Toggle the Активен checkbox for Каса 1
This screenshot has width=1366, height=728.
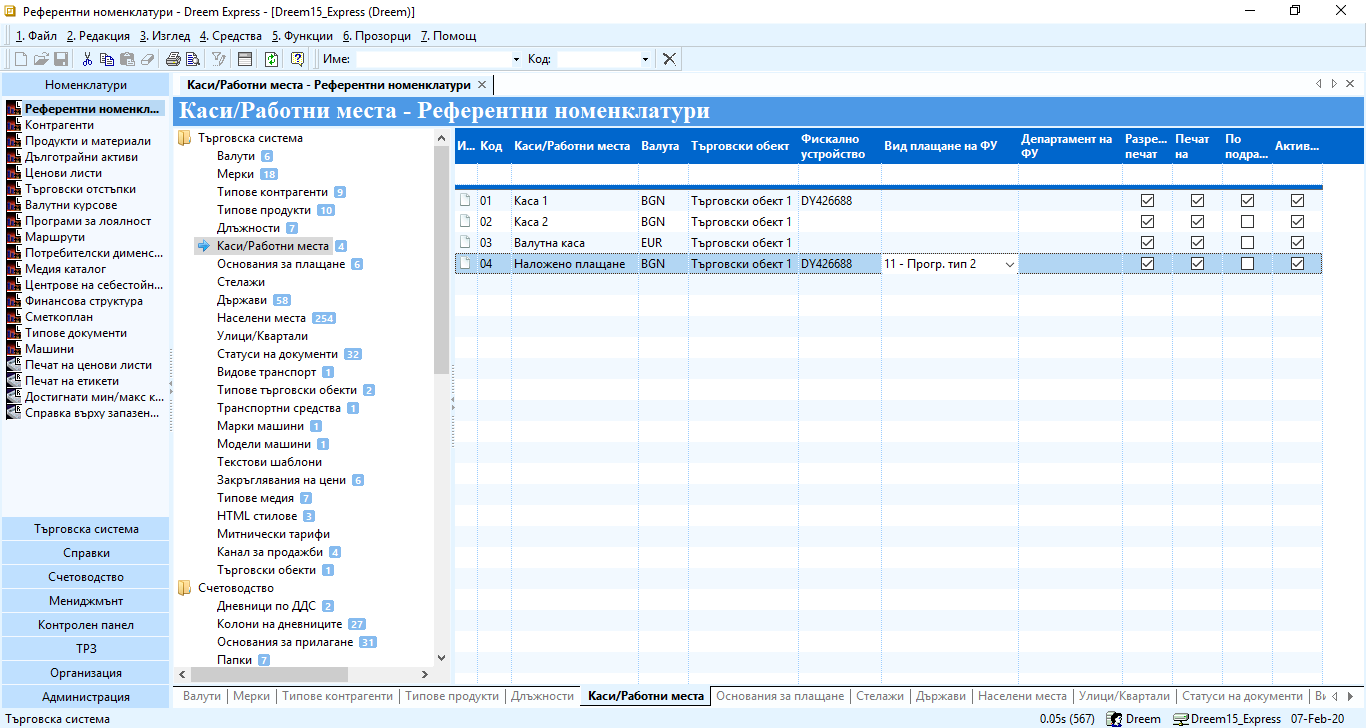point(1297,201)
